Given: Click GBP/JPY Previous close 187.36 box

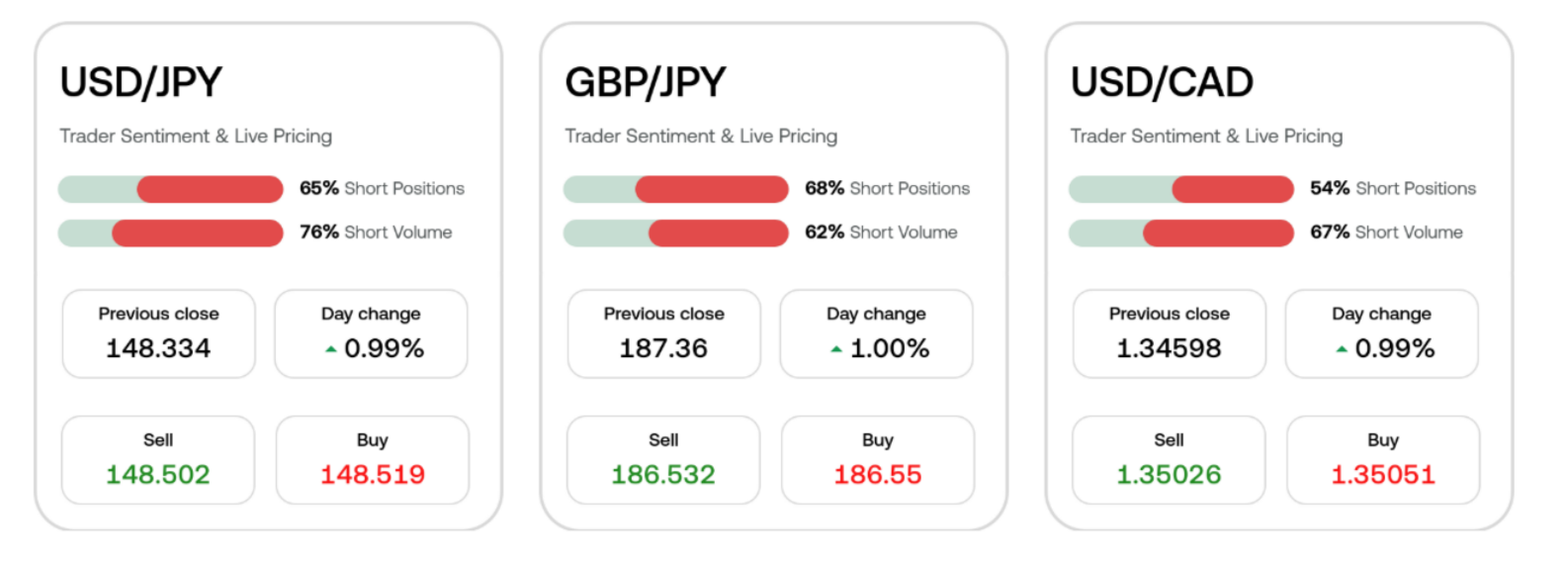Looking at the screenshot, I should [663, 333].
